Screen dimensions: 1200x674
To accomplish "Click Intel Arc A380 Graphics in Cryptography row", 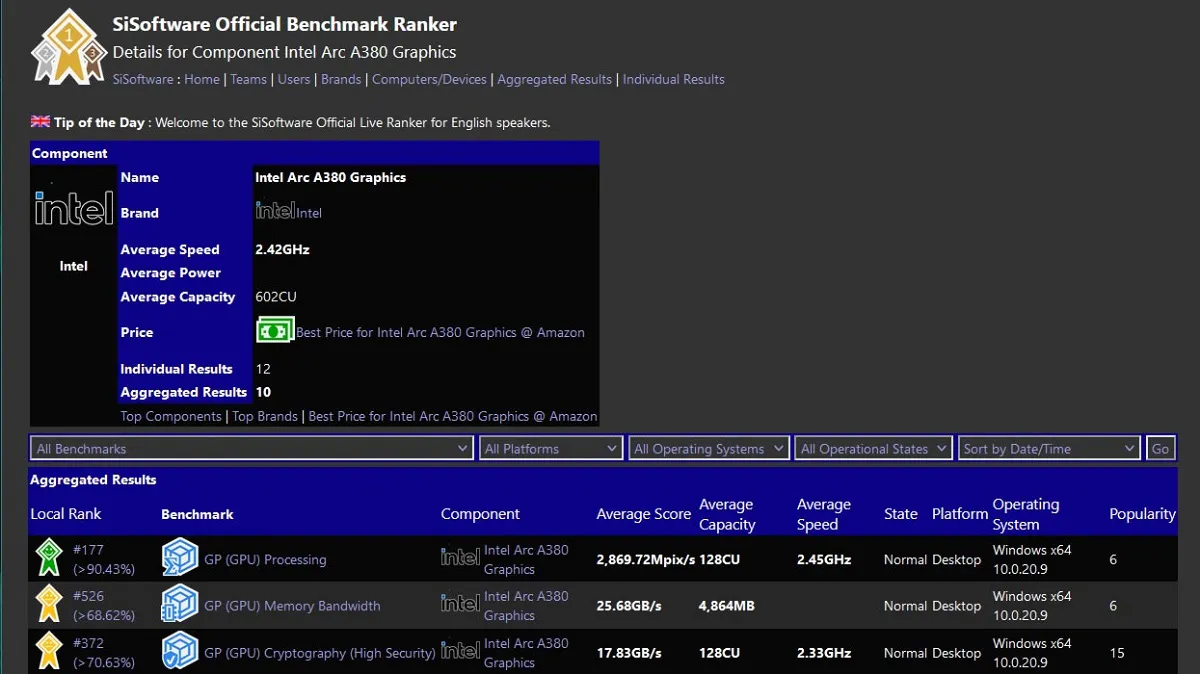I will click(526, 652).
